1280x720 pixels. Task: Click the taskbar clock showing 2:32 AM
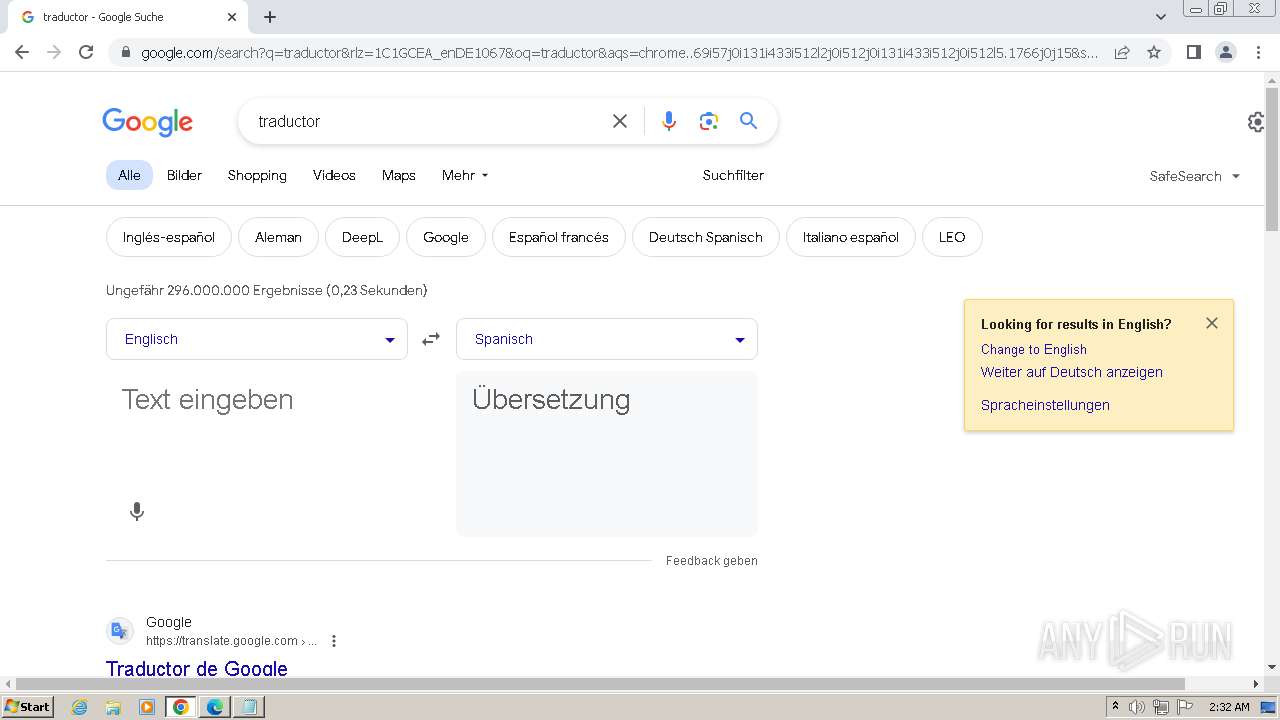click(x=1229, y=707)
